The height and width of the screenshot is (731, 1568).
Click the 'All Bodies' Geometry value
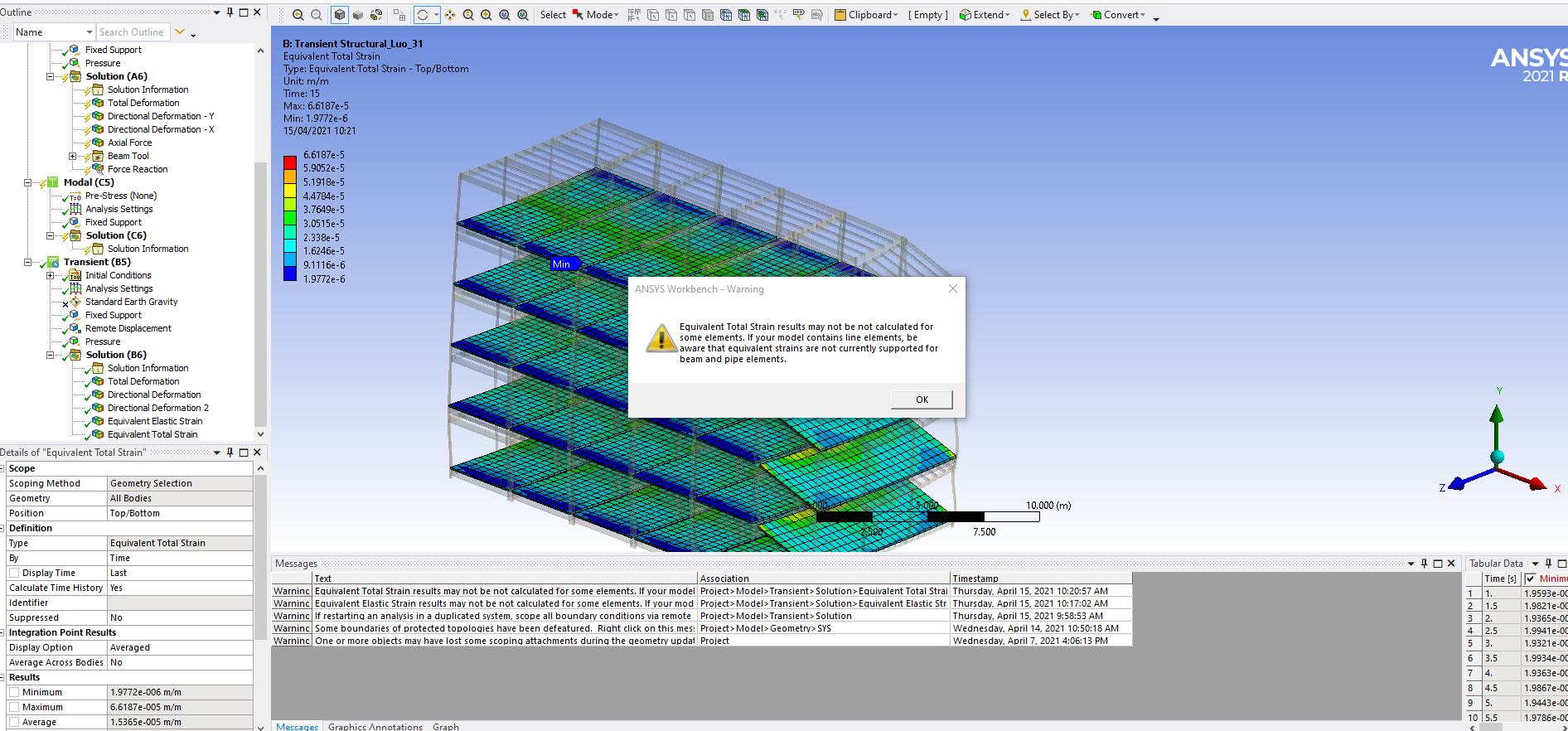click(x=181, y=498)
